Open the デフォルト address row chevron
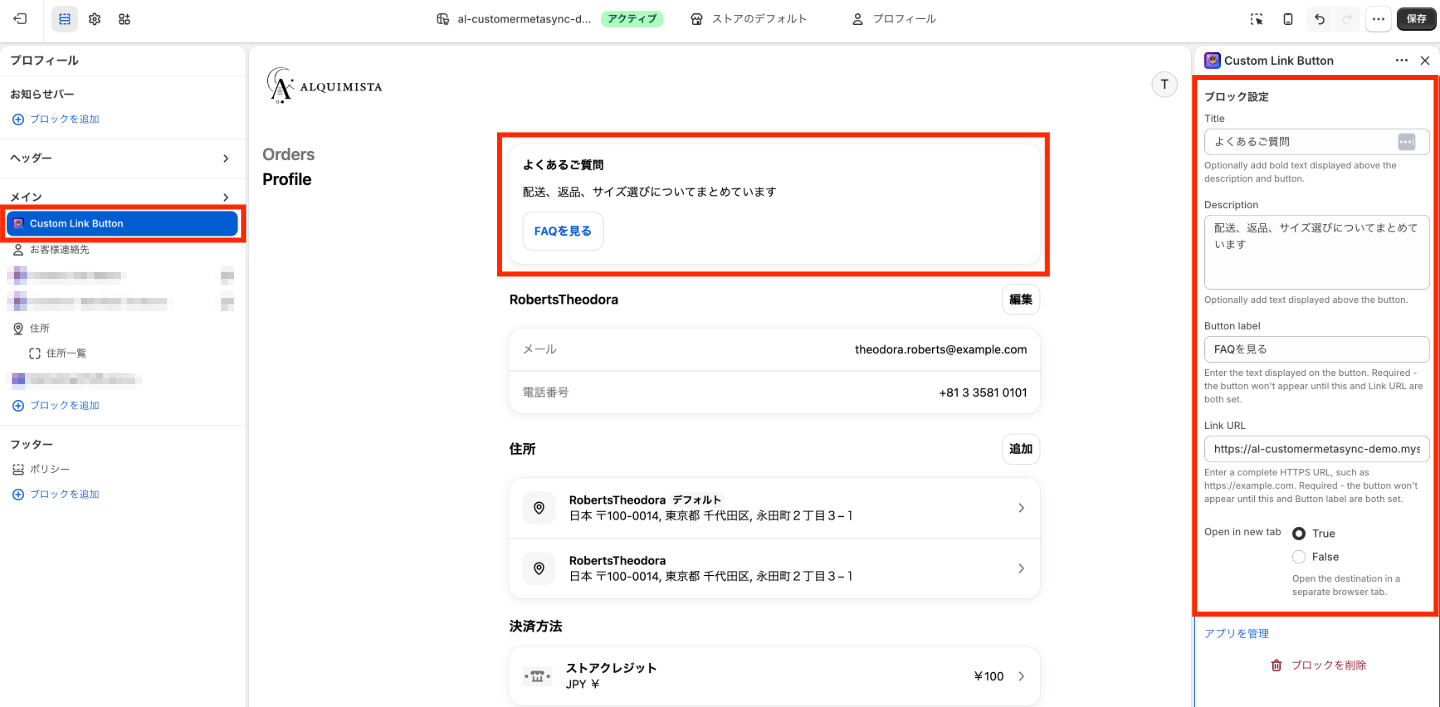This screenshot has width=1440, height=707. (x=1021, y=508)
